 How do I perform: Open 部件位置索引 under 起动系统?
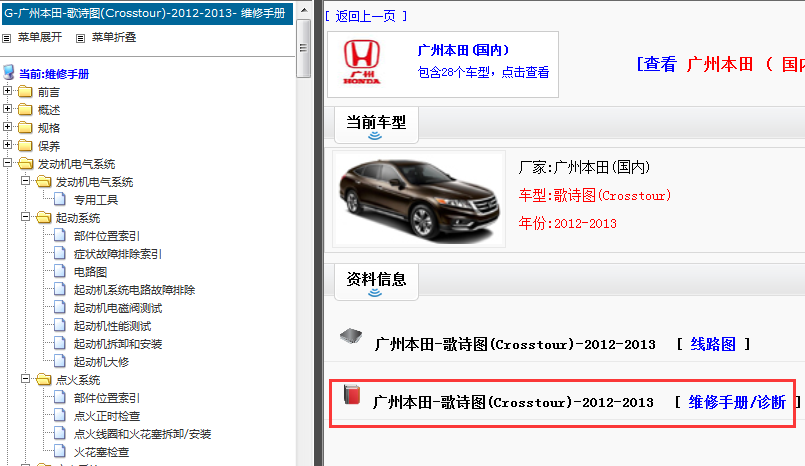coord(107,236)
